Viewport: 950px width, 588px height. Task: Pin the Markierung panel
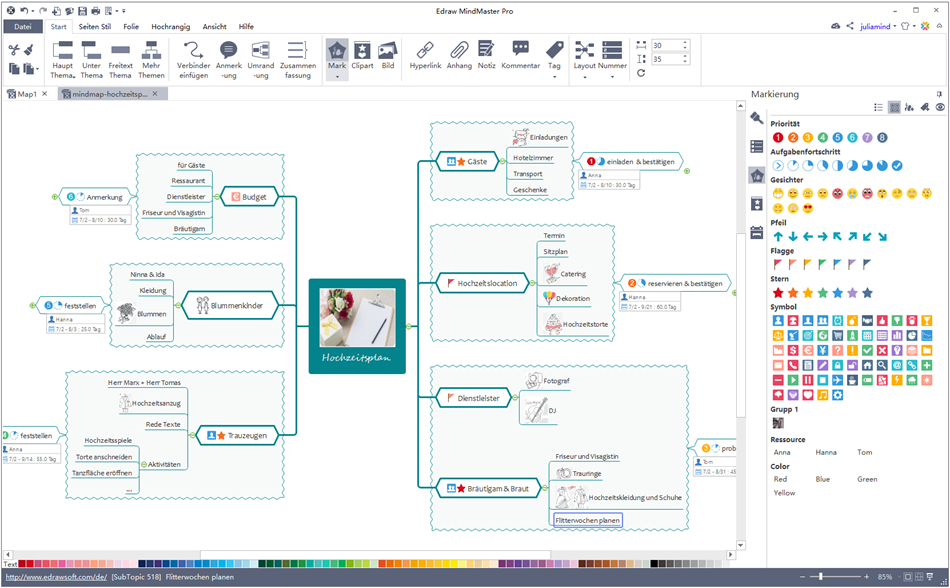(x=939, y=94)
